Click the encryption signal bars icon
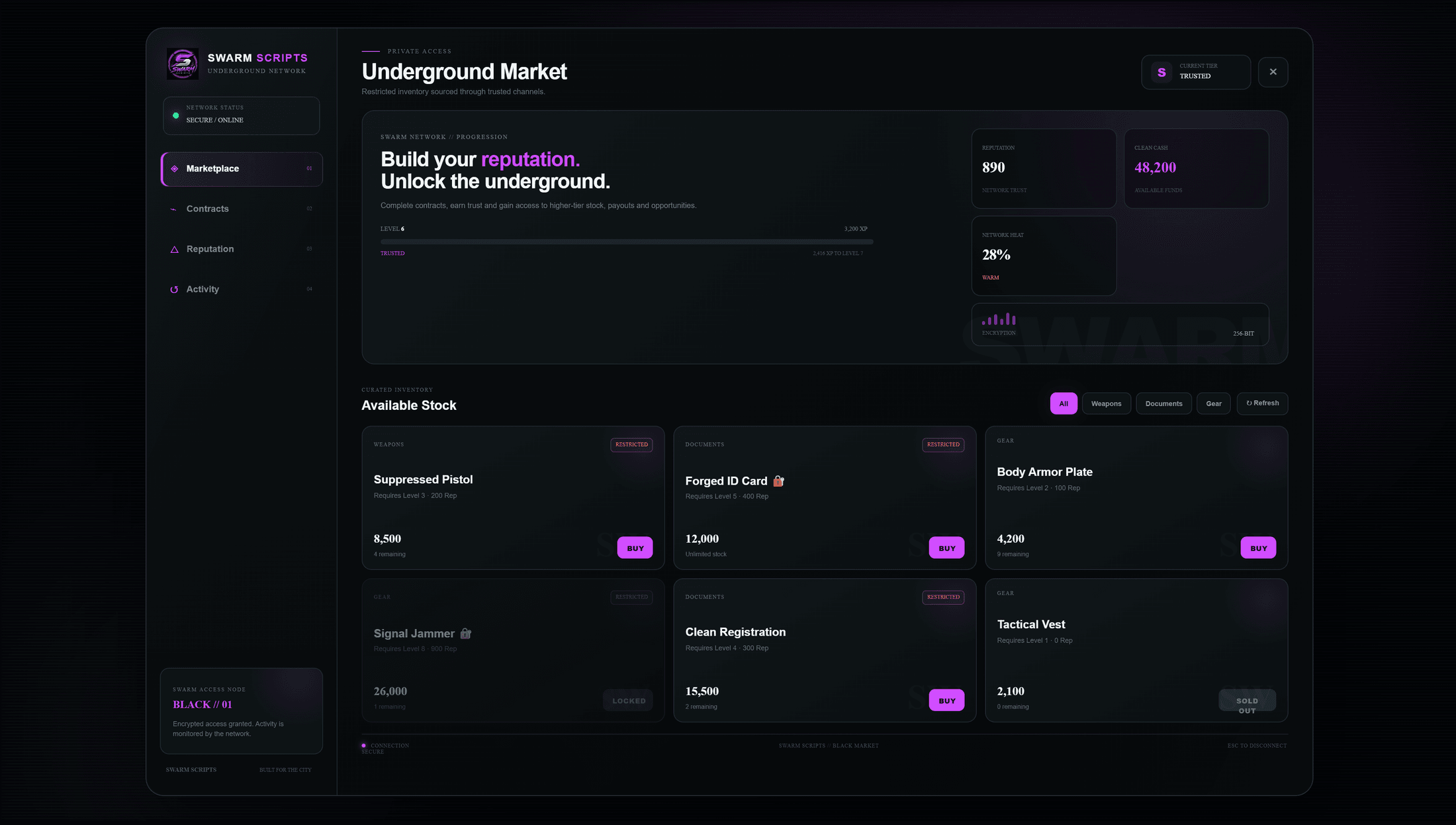 pyautogui.click(x=999, y=319)
